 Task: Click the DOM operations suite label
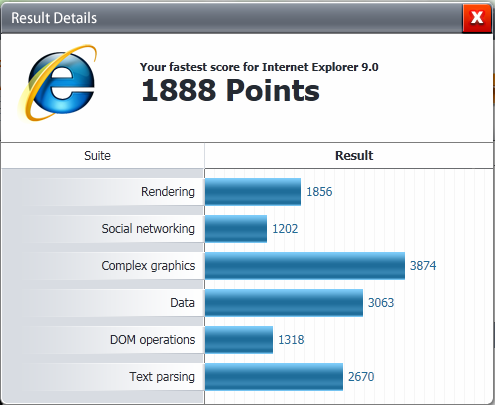click(153, 340)
